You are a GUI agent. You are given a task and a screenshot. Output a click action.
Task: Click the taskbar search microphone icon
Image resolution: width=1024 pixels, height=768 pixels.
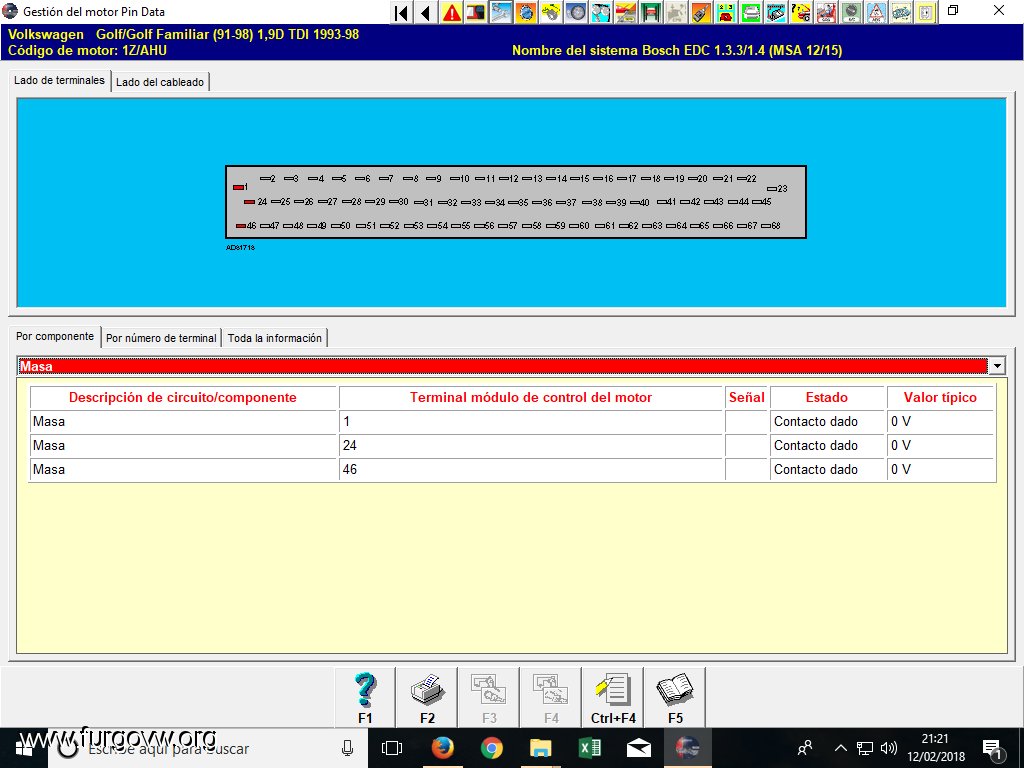(x=347, y=748)
